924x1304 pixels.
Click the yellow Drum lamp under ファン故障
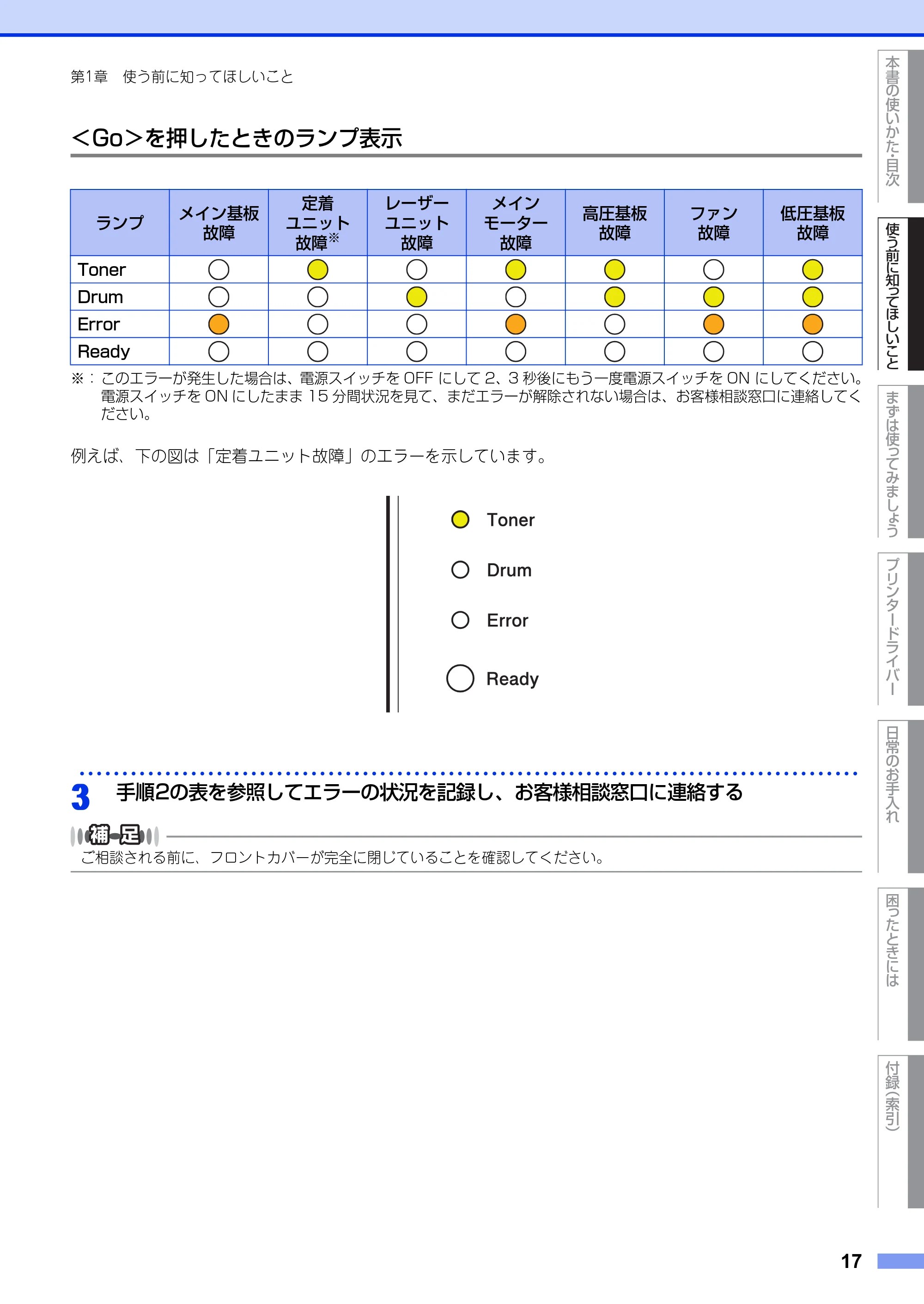(713, 297)
